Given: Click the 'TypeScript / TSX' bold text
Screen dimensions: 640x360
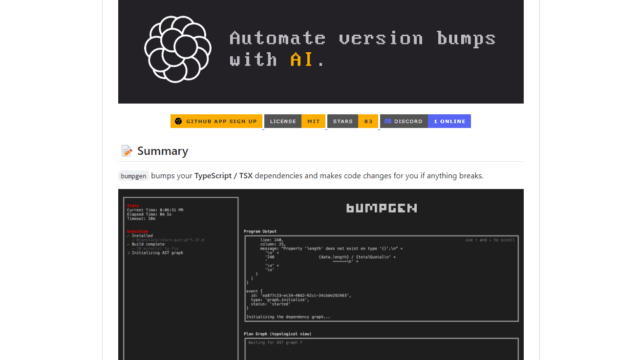Looking at the screenshot, I should click(x=223, y=176).
